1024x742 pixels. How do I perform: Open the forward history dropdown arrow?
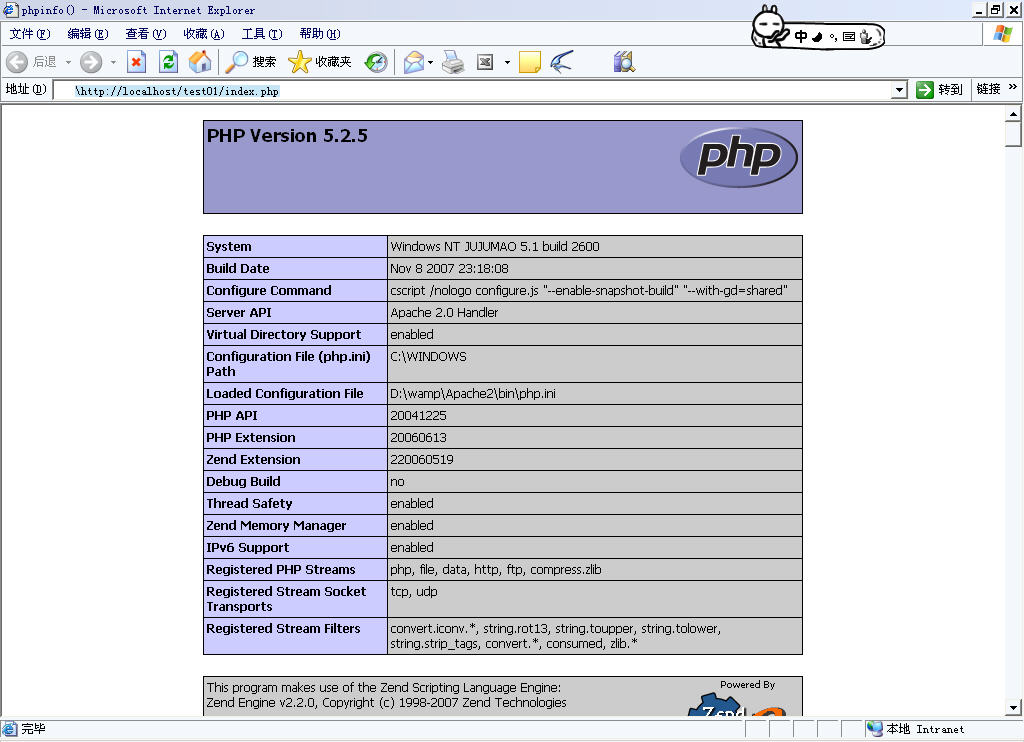[x=113, y=62]
